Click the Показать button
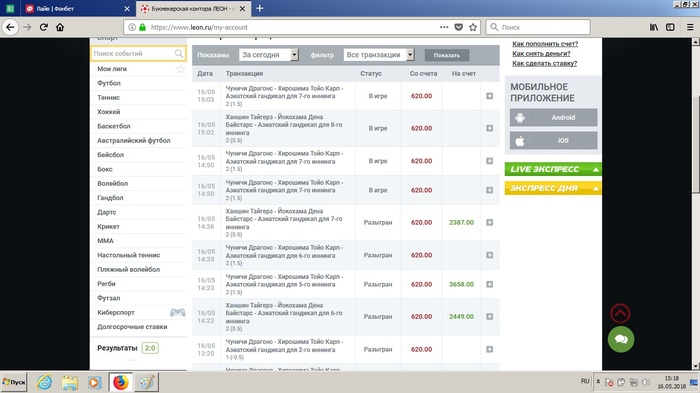Image resolution: width=700 pixels, height=393 pixels. tap(446, 55)
